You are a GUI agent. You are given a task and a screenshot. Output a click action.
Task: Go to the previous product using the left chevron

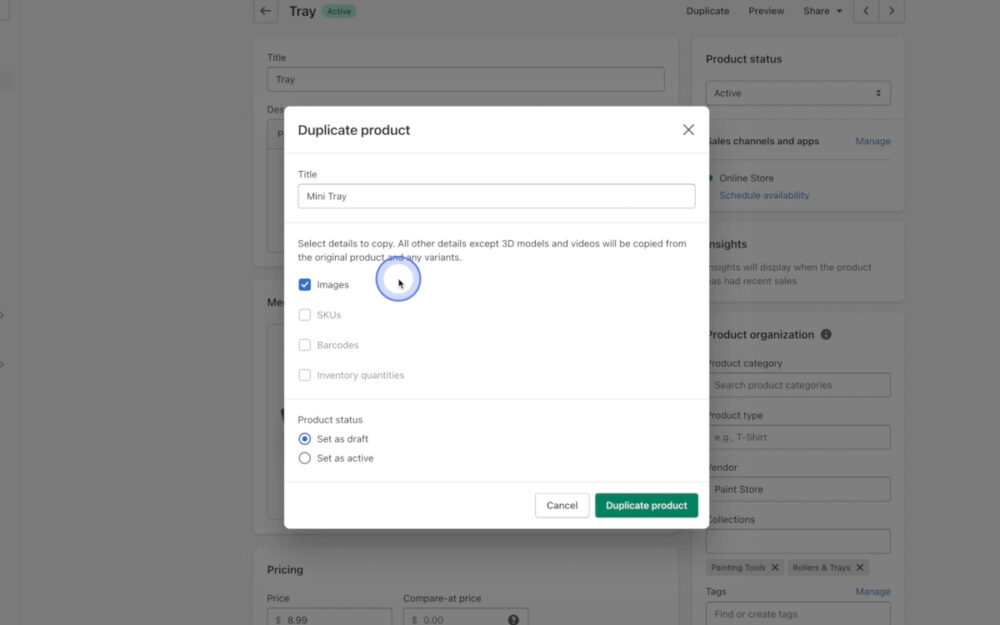(866, 11)
